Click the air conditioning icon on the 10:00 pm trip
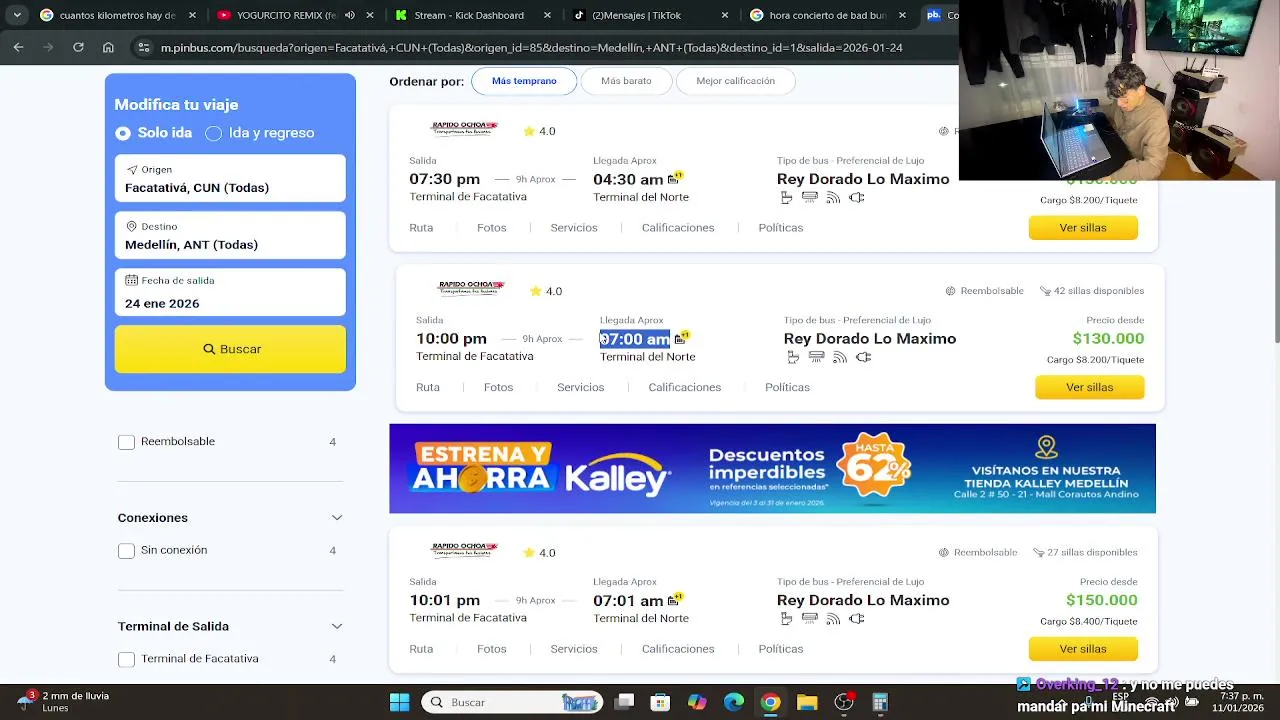Image resolution: width=1280 pixels, height=720 pixels. (x=816, y=358)
